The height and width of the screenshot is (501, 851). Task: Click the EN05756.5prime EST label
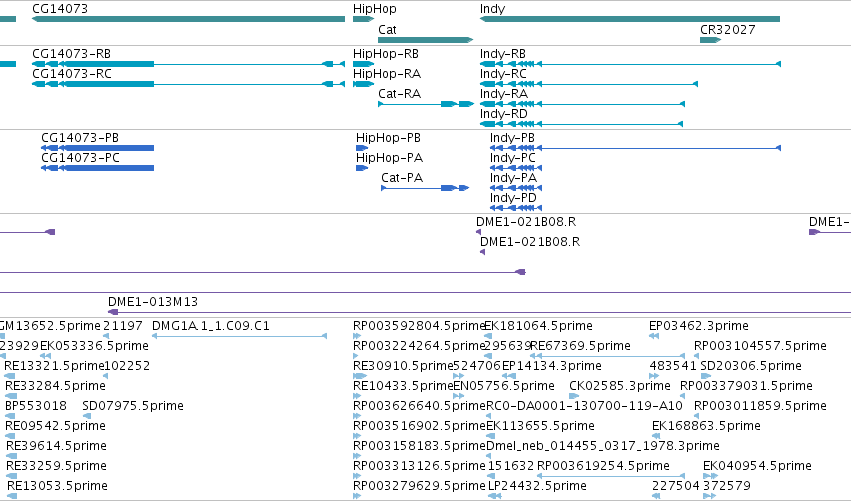pos(504,386)
